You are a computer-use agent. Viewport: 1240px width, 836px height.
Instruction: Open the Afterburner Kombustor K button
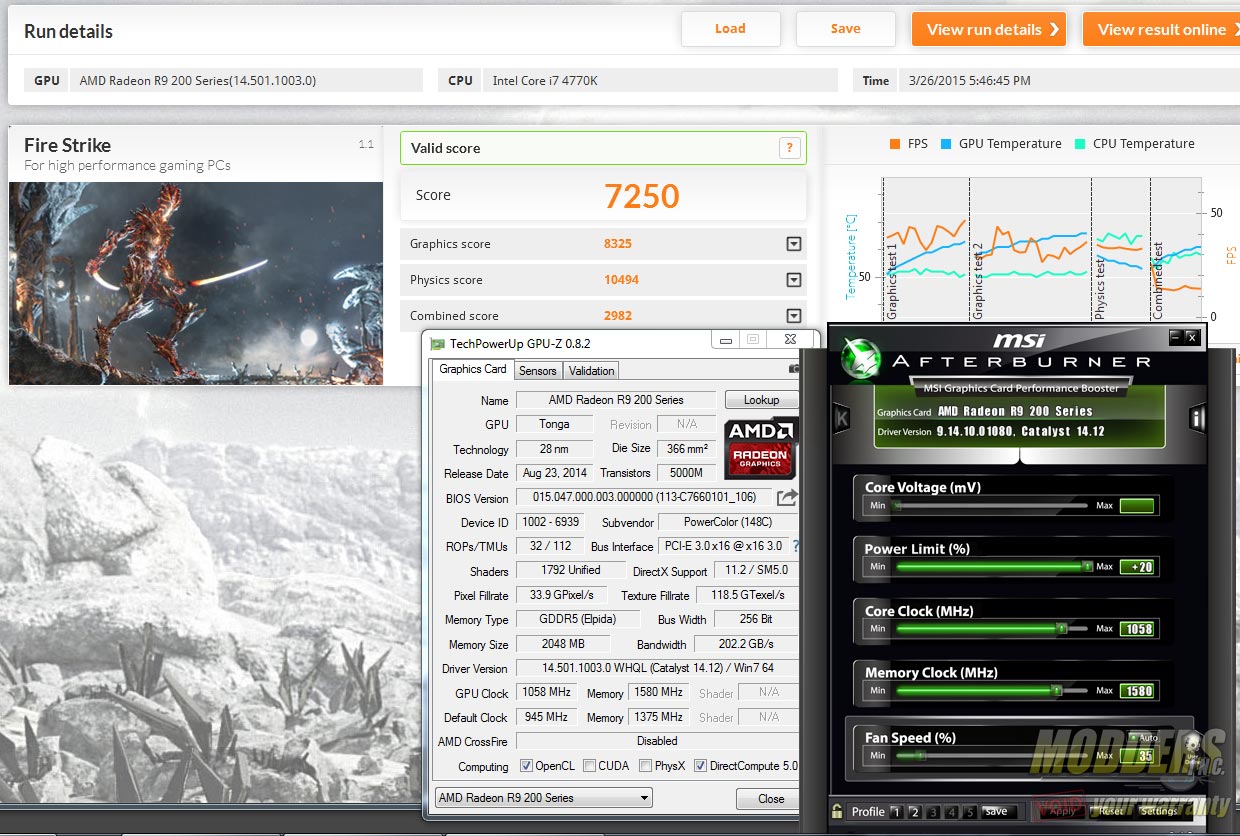click(842, 417)
